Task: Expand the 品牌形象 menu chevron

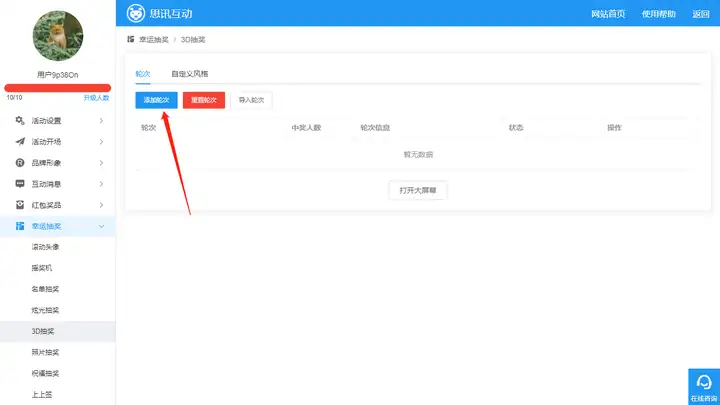Action: (x=101, y=163)
